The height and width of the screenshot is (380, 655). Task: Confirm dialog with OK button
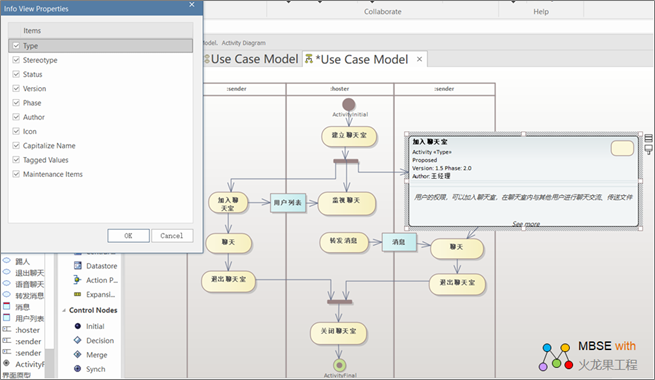[128, 236]
